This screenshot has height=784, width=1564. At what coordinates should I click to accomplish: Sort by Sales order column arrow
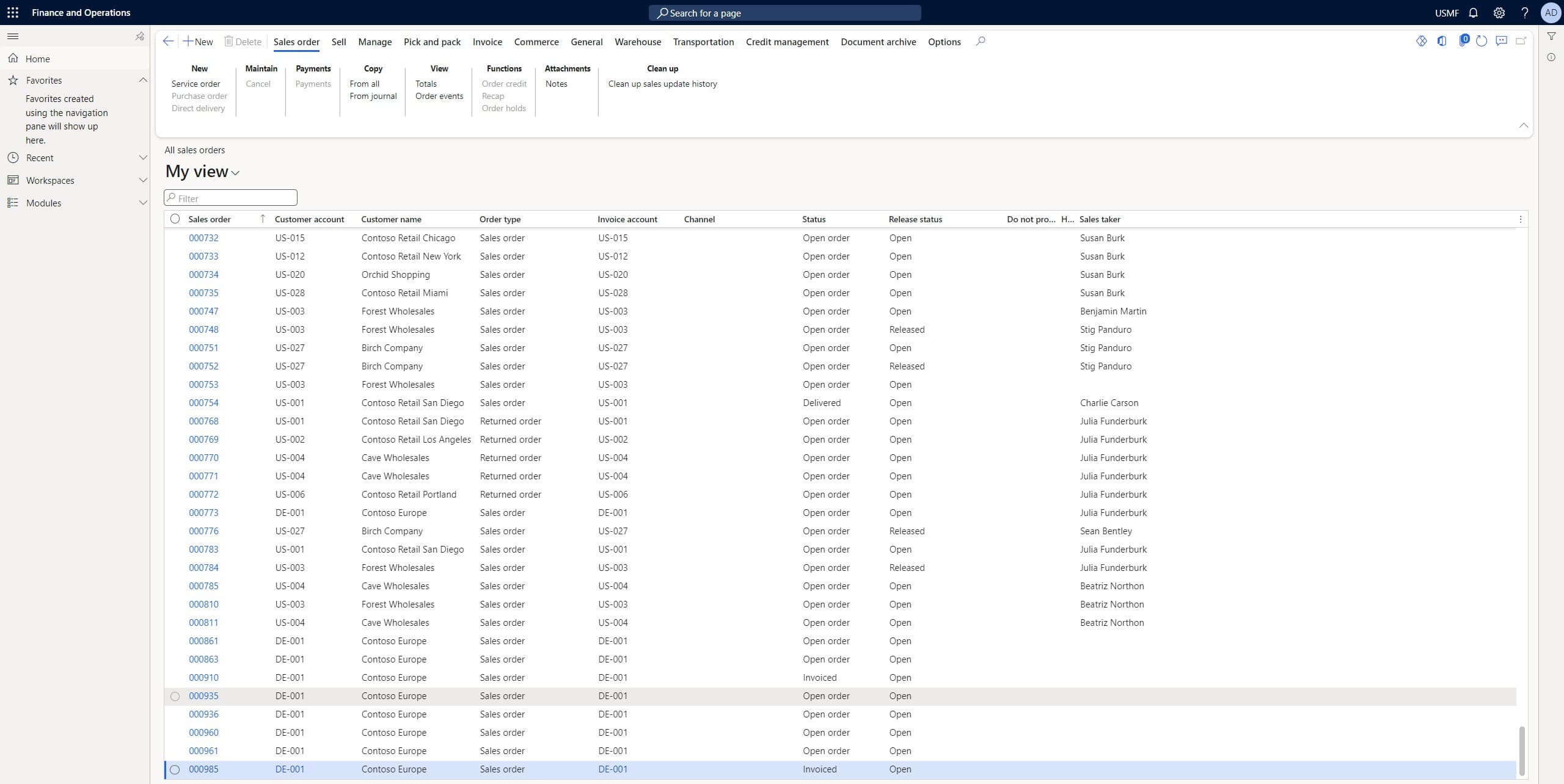tap(263, 219)
